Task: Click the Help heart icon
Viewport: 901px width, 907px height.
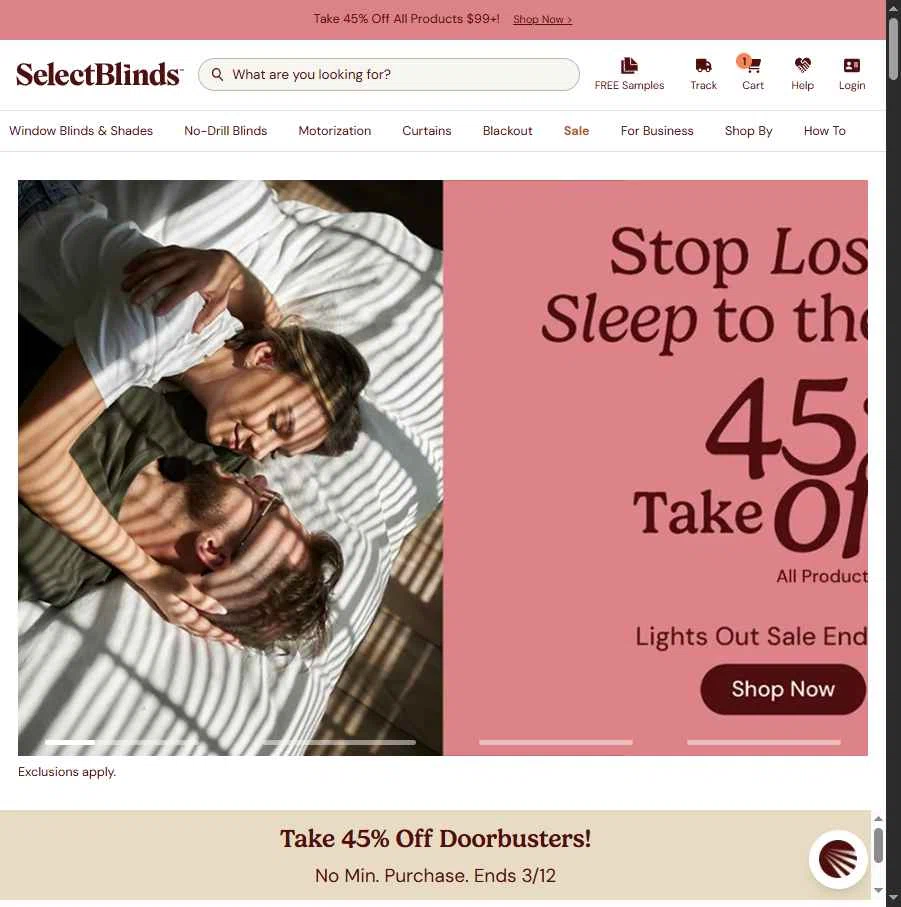Action: point(802,65)
